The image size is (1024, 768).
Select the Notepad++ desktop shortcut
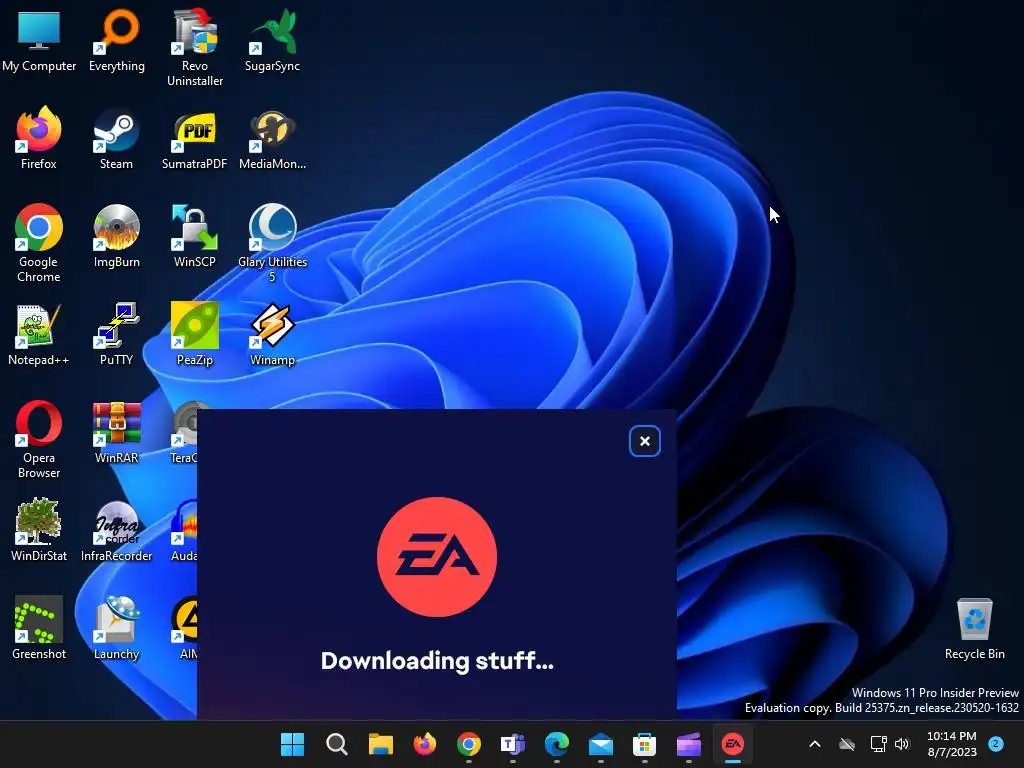[39, 334]
